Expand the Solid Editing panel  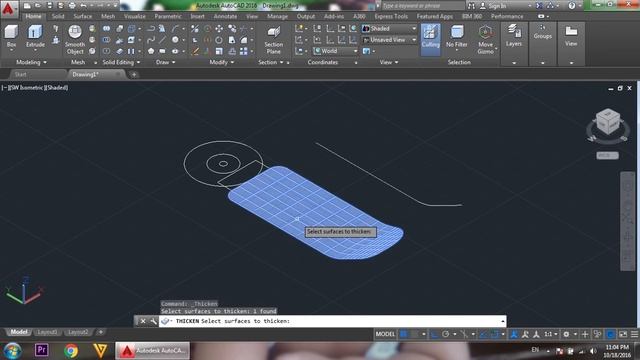pyautogui.click(x=121, y=62)
